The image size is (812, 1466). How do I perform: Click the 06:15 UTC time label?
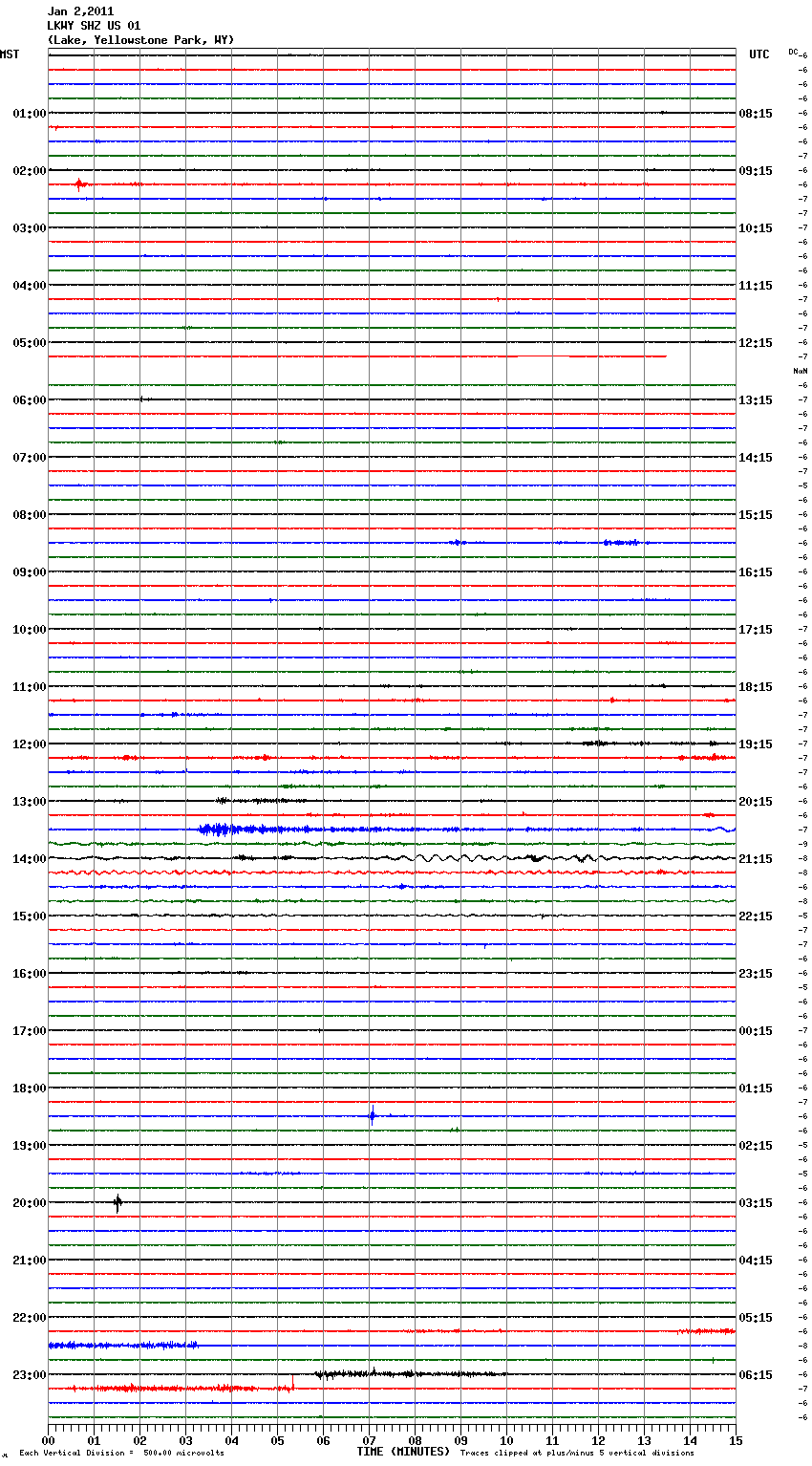click(x=756, y=1374)
